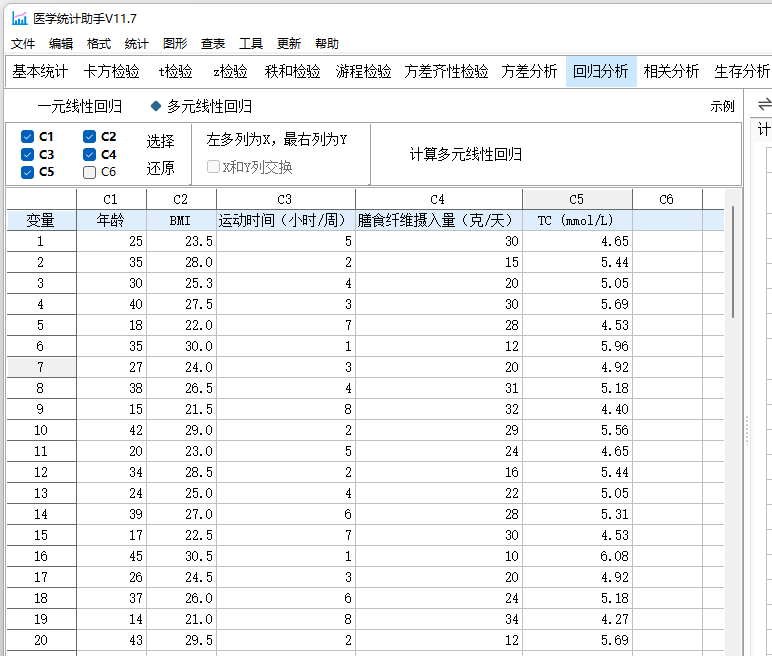The width and height of the screenshot is (772, 656).
Task: Select column header C6
Action: coord(667,199)
